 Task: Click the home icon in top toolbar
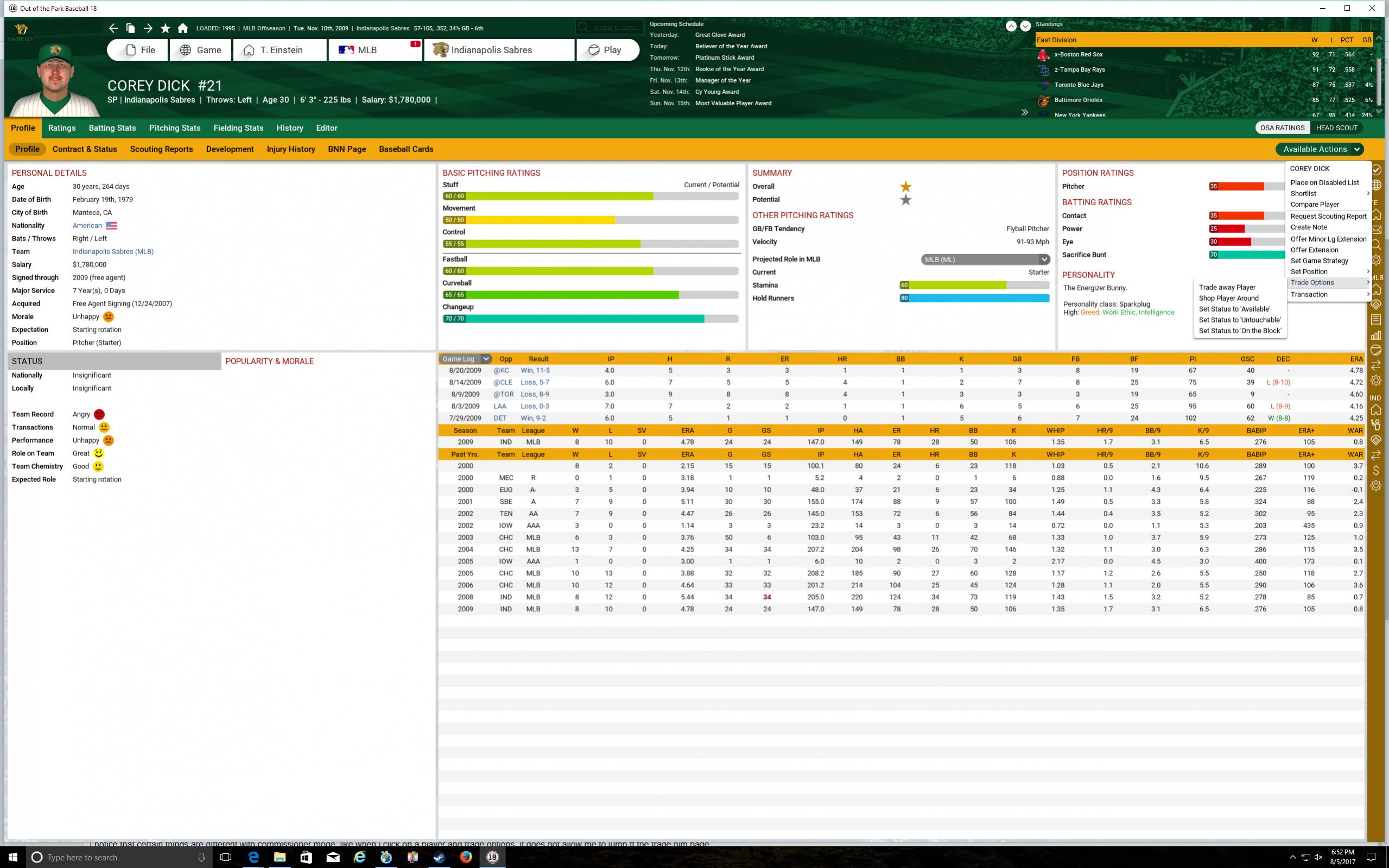pos(182,28)
